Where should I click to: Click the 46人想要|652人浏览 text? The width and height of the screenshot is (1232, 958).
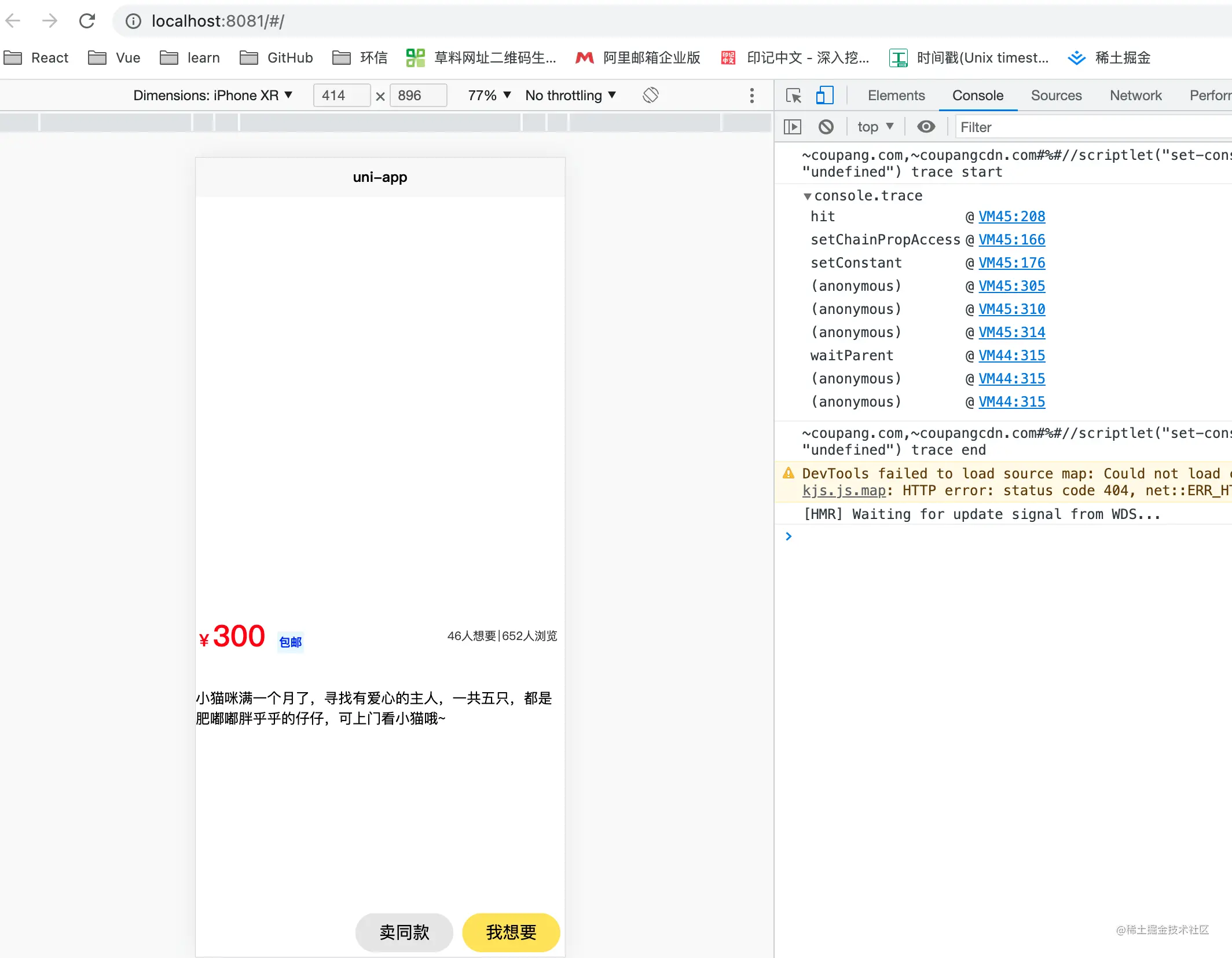point(502,636)
